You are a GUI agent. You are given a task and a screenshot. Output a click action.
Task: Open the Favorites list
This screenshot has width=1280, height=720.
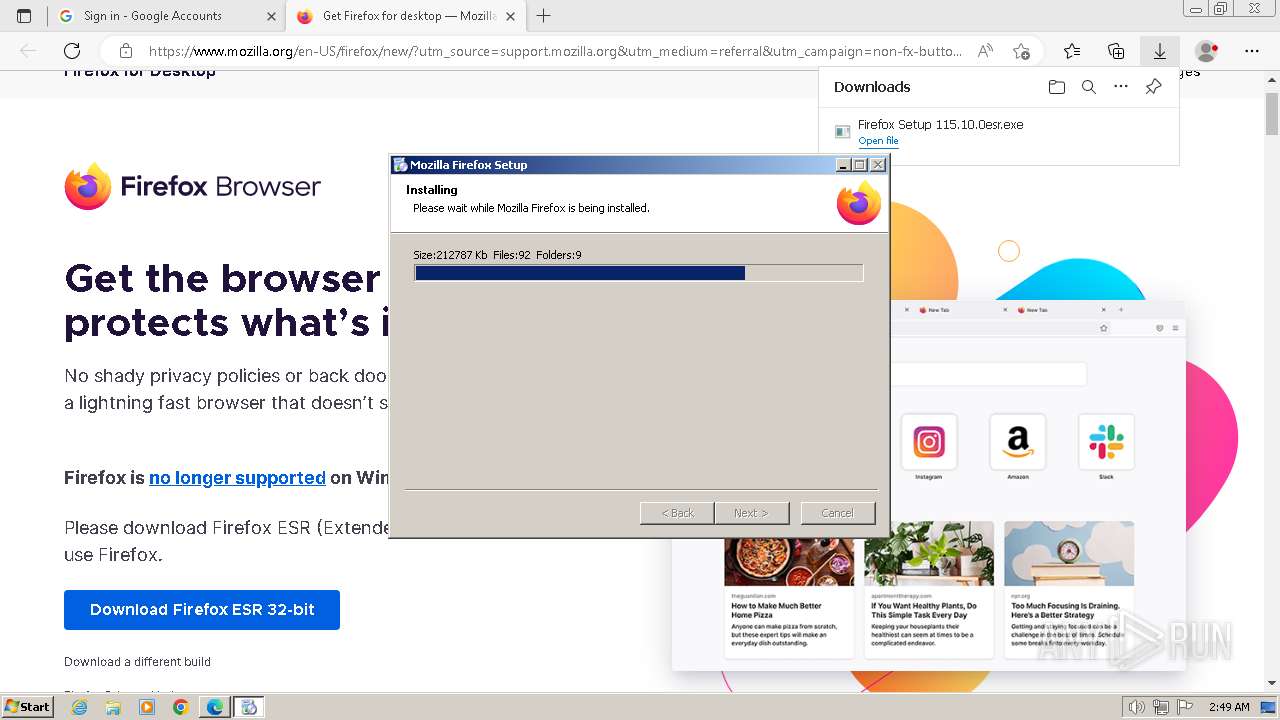pos(1072,51)
